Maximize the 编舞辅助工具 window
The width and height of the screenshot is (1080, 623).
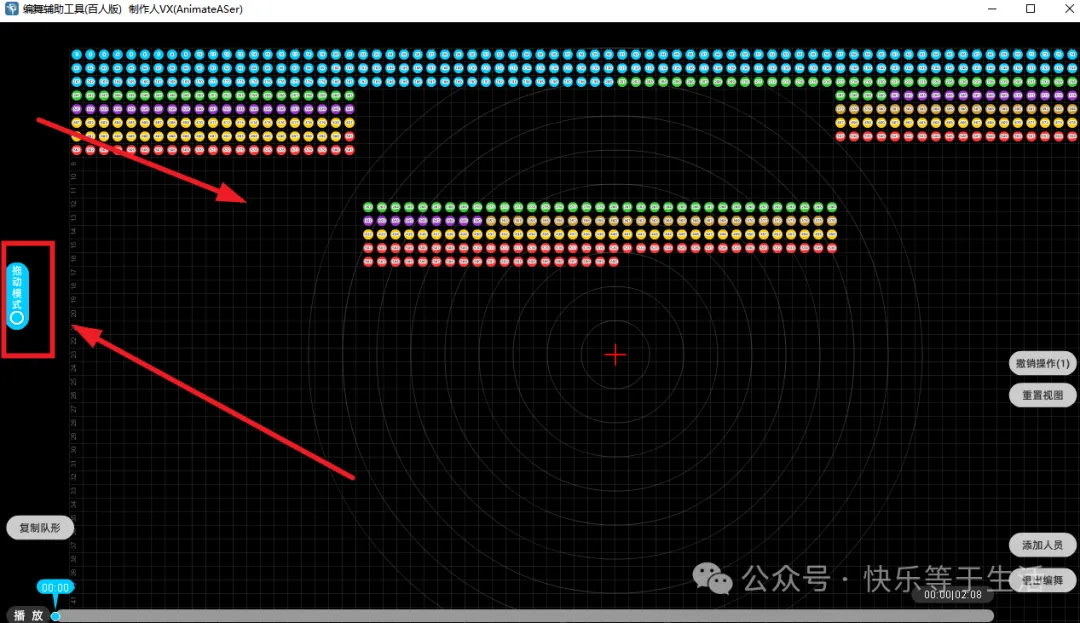[x=1030, y=9]
